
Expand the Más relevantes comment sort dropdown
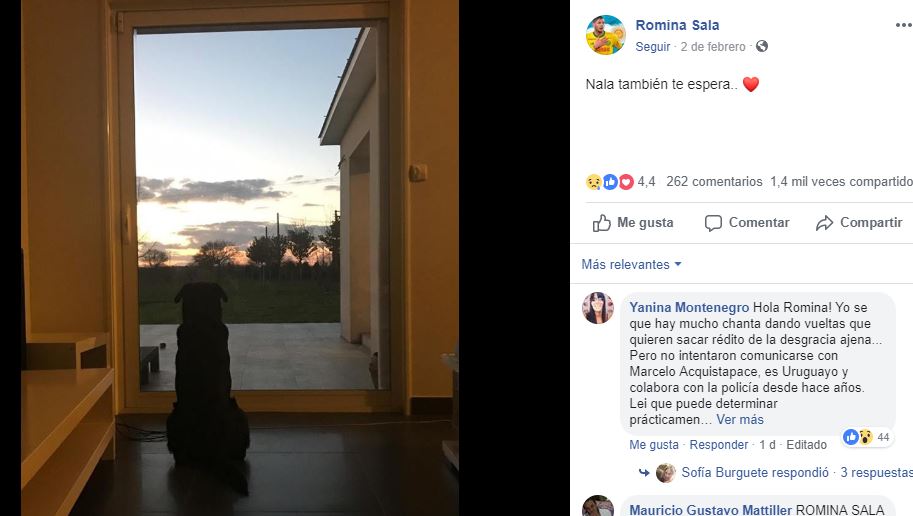(x=631, y=264)
